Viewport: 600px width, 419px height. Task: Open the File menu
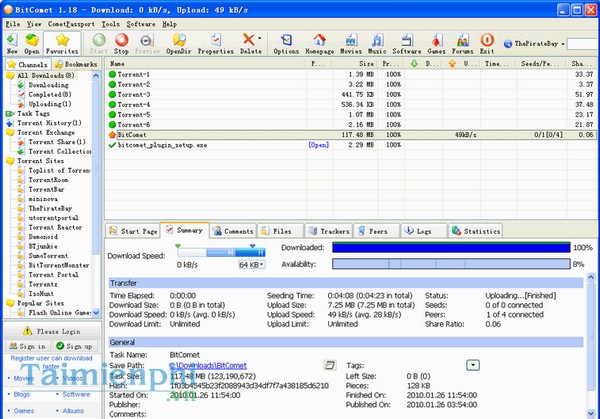click(13, 24)
